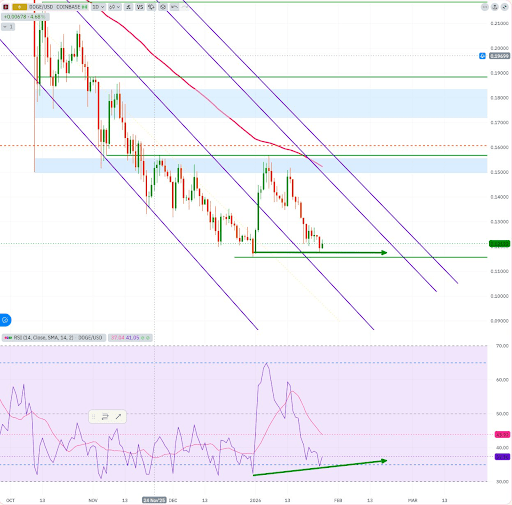Click the redo arrow in the toolbar

pyautogui.click(x=185, y=7)
